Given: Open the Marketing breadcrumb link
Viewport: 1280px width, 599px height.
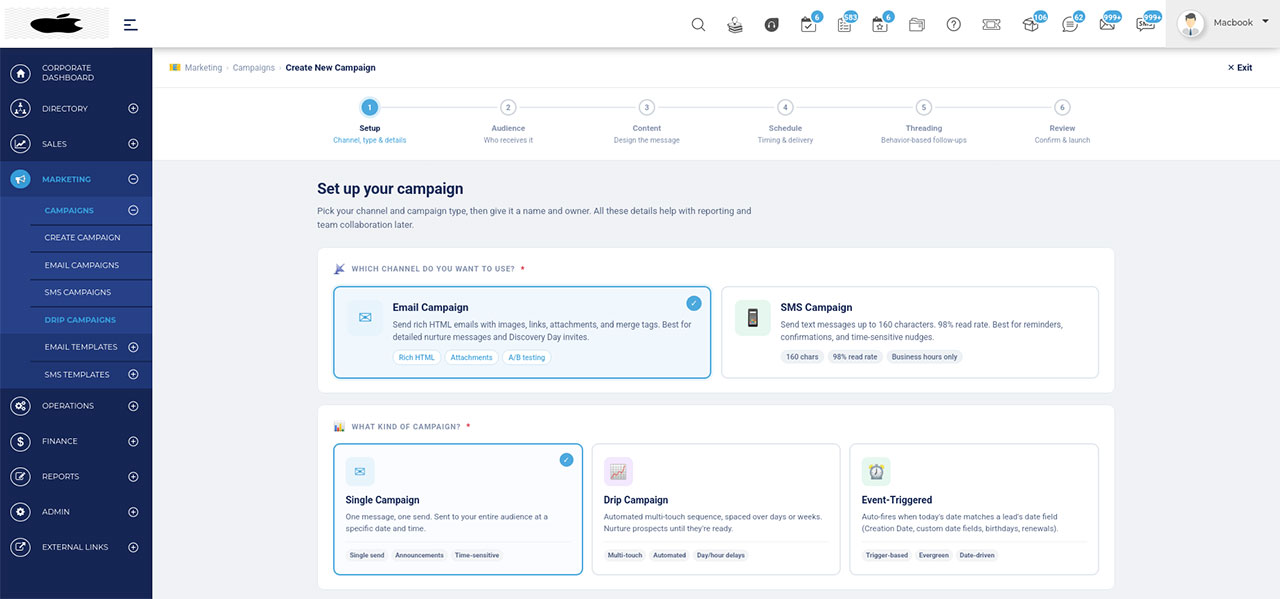Looking at the screenshot, I should point(204,68).
